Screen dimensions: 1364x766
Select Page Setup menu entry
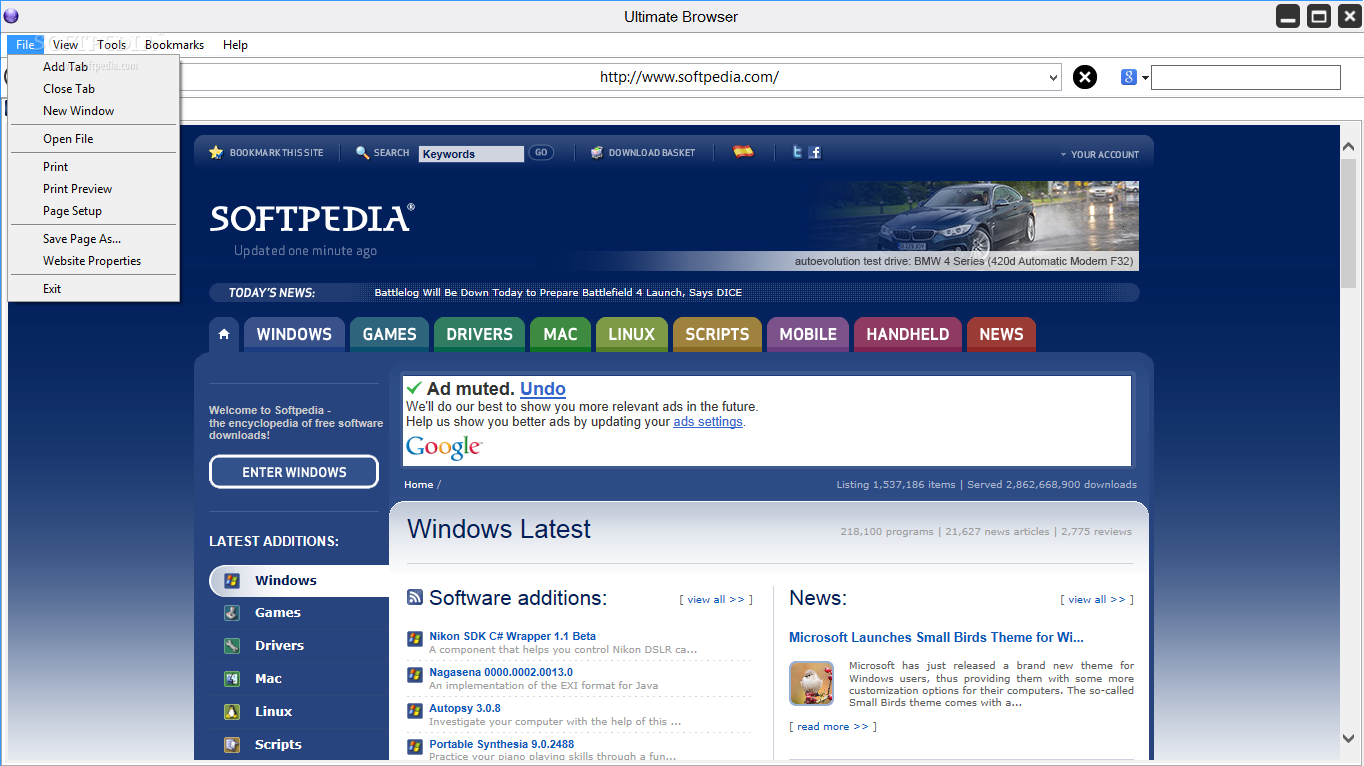93,211
